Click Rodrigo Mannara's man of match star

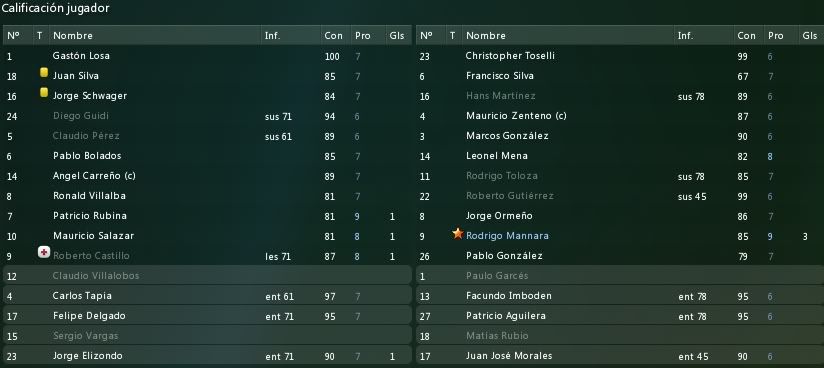[x=458, y=233]
